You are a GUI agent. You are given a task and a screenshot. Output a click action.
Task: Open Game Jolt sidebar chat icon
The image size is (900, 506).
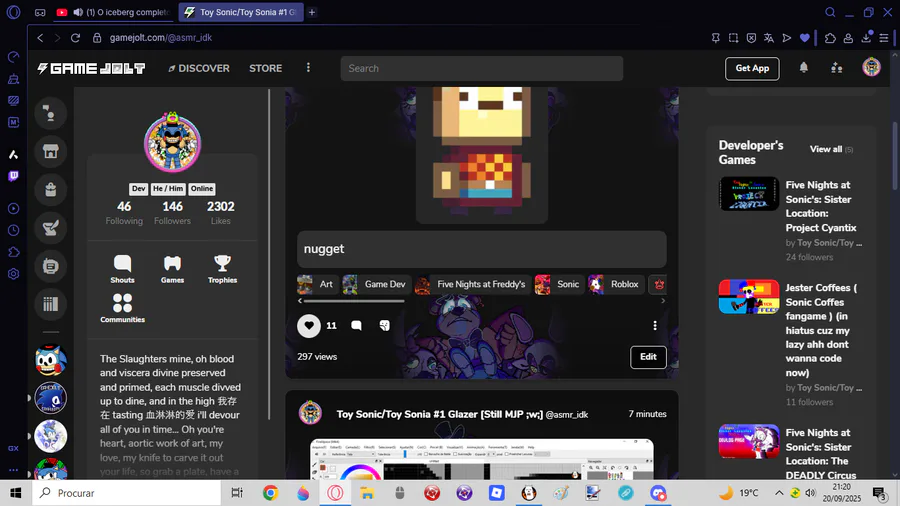[x=51, y=266]
